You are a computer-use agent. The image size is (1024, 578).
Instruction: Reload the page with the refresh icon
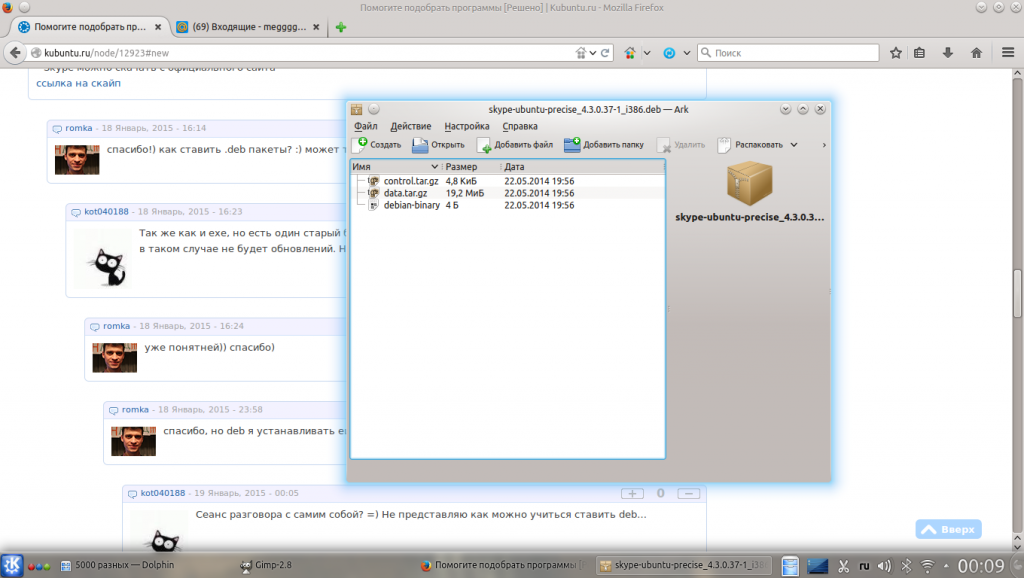605,53
